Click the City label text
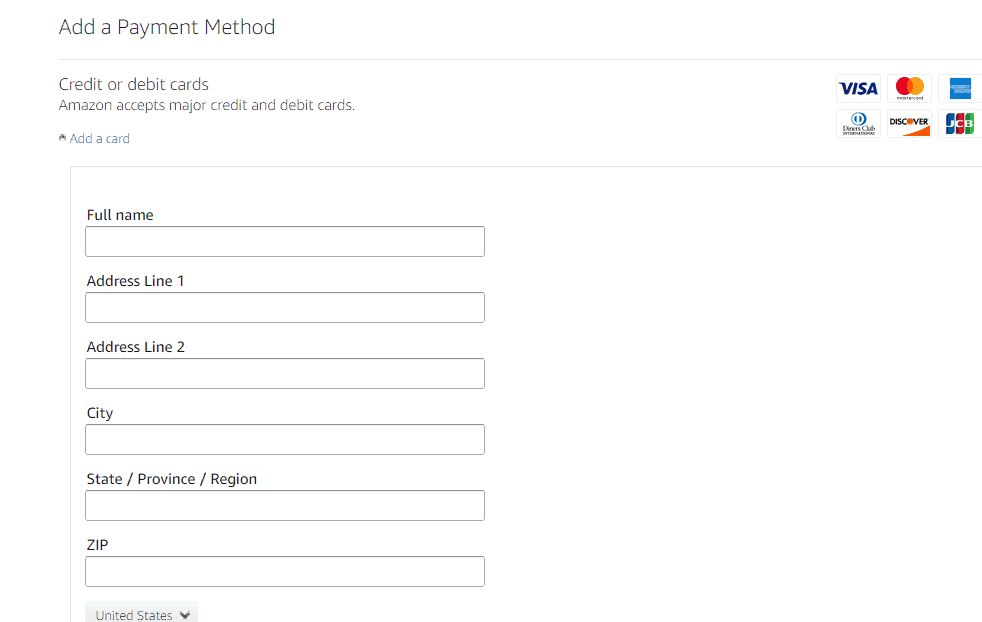The image size is (982, 622). click(x=100, y=413)
